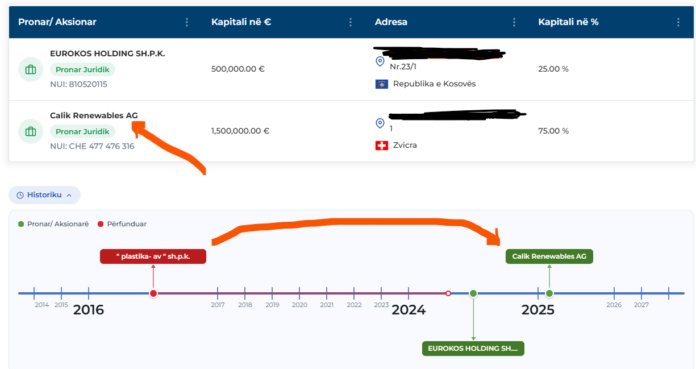The image size is (696, 369).
Task: Toggle the Përfunduar legend item
Action: [x=122, y=224]
